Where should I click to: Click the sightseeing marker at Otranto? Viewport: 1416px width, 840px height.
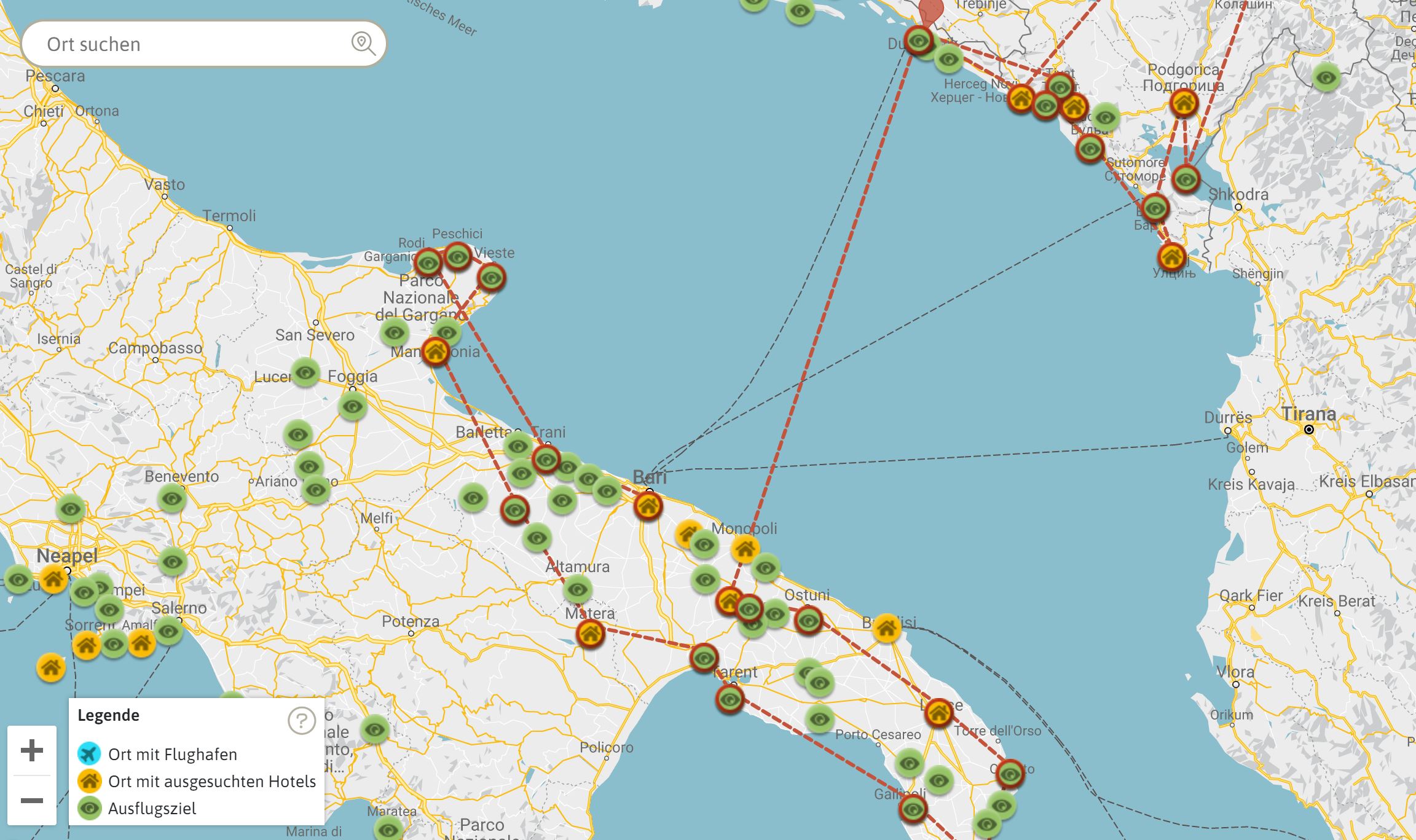1010,773
